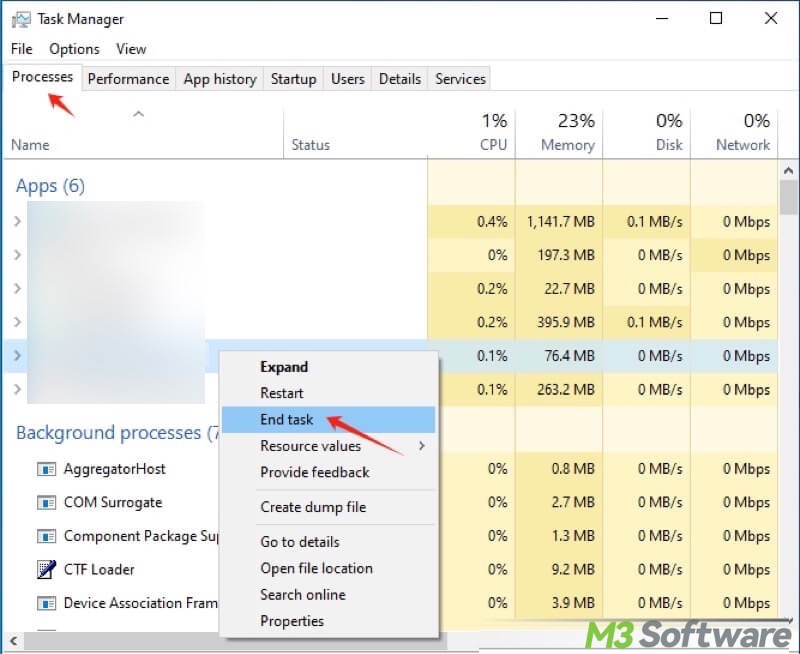
Task: Click Open file location entry
Action: (x=316, y=568)
